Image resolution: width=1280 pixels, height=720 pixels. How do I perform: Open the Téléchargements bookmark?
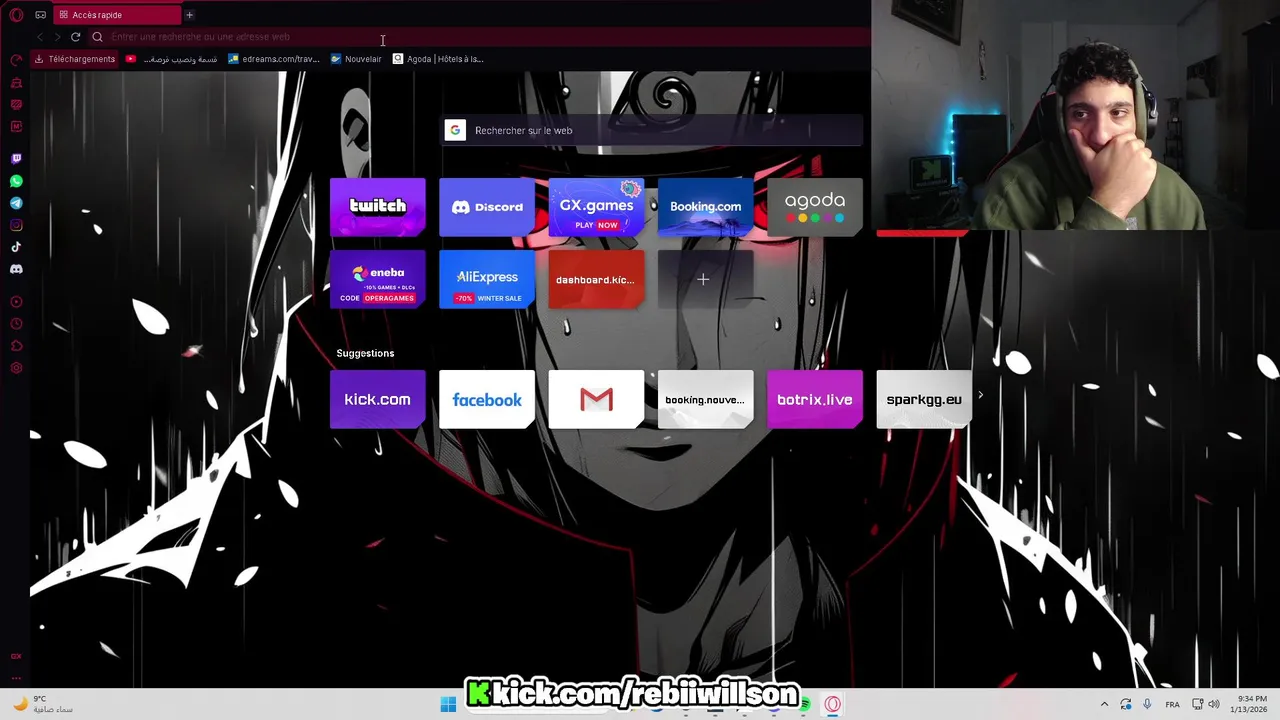point(75,59)
